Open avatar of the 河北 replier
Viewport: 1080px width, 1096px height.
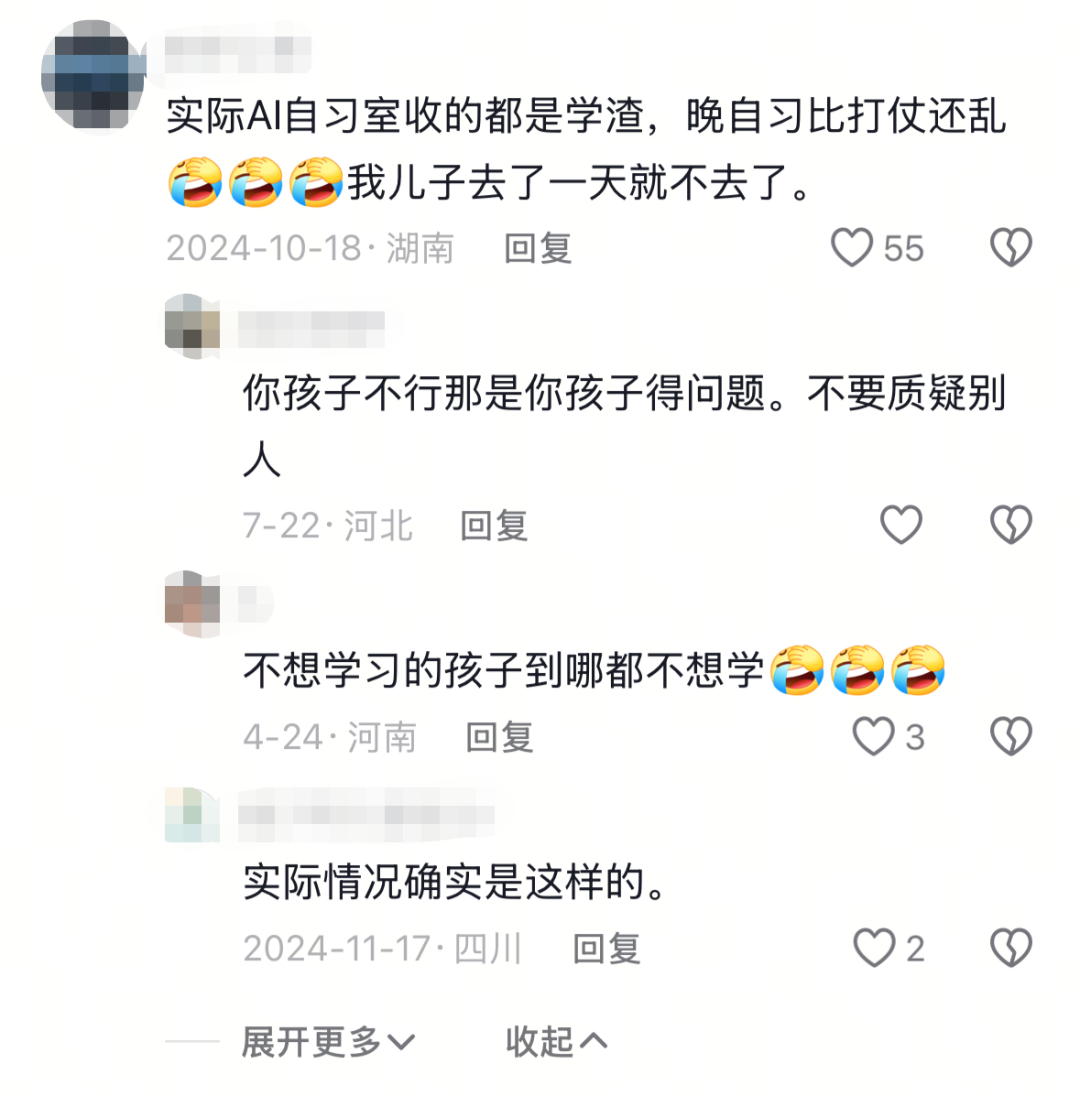(x=192, y=326)
